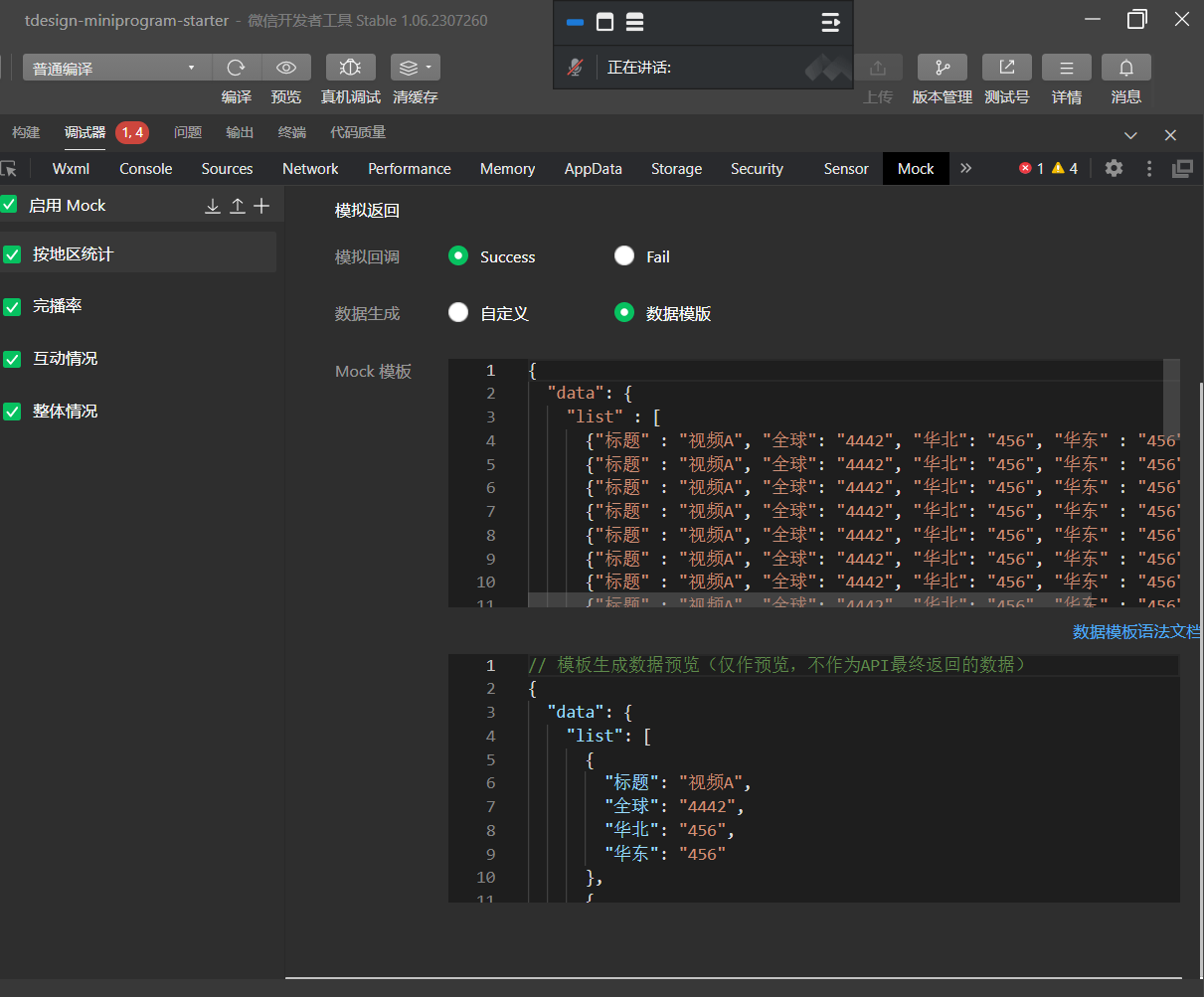Open the 数据模板语法文档 link
The image size is (1204, 997).
(1135, 632)
